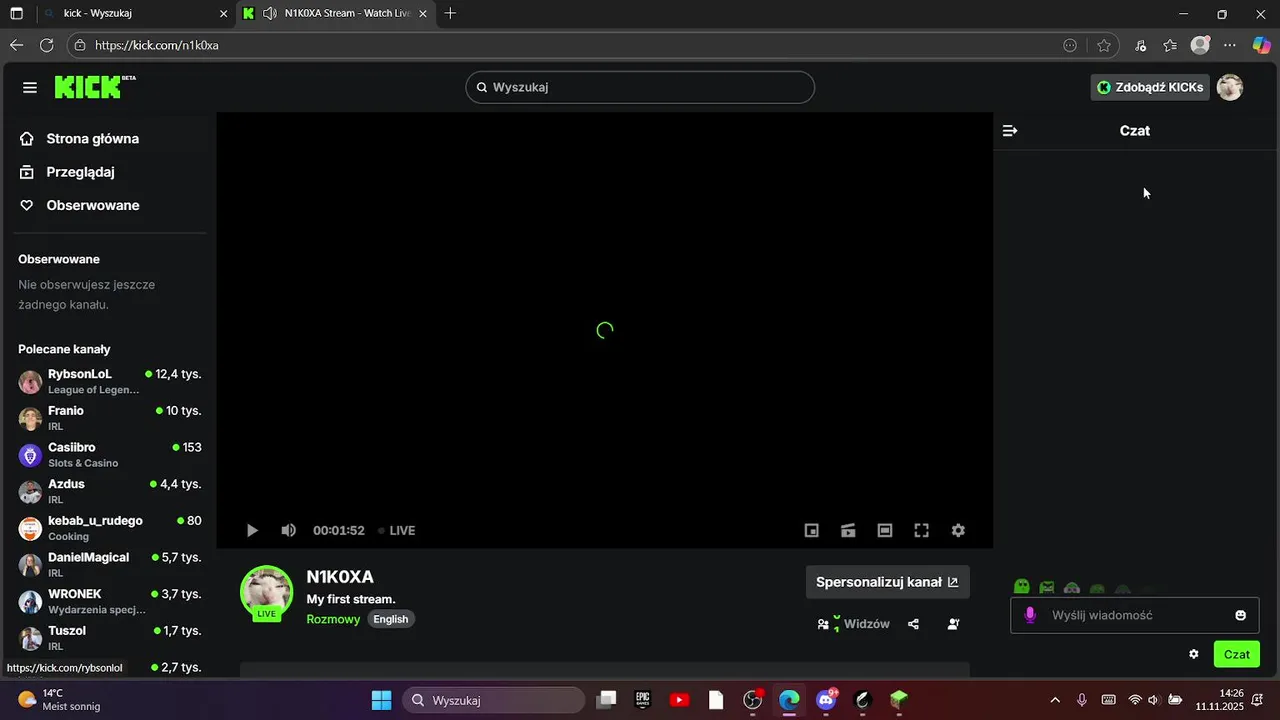Viewport: 1280px width, 720px height.
Task: Click the Wyszukaj search field on Kick
Action: pos(640,87)
